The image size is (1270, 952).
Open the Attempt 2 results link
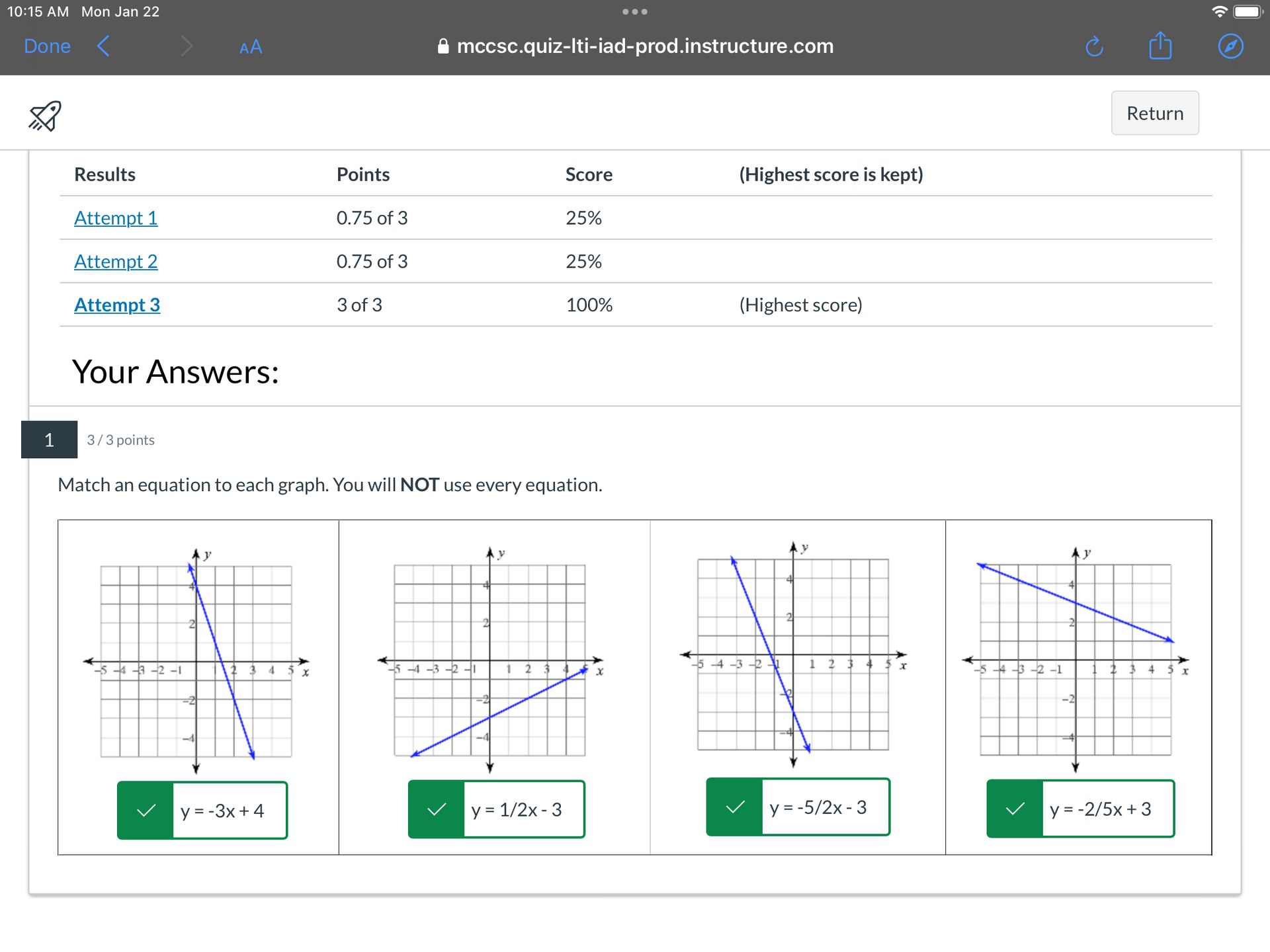(116, 261)
